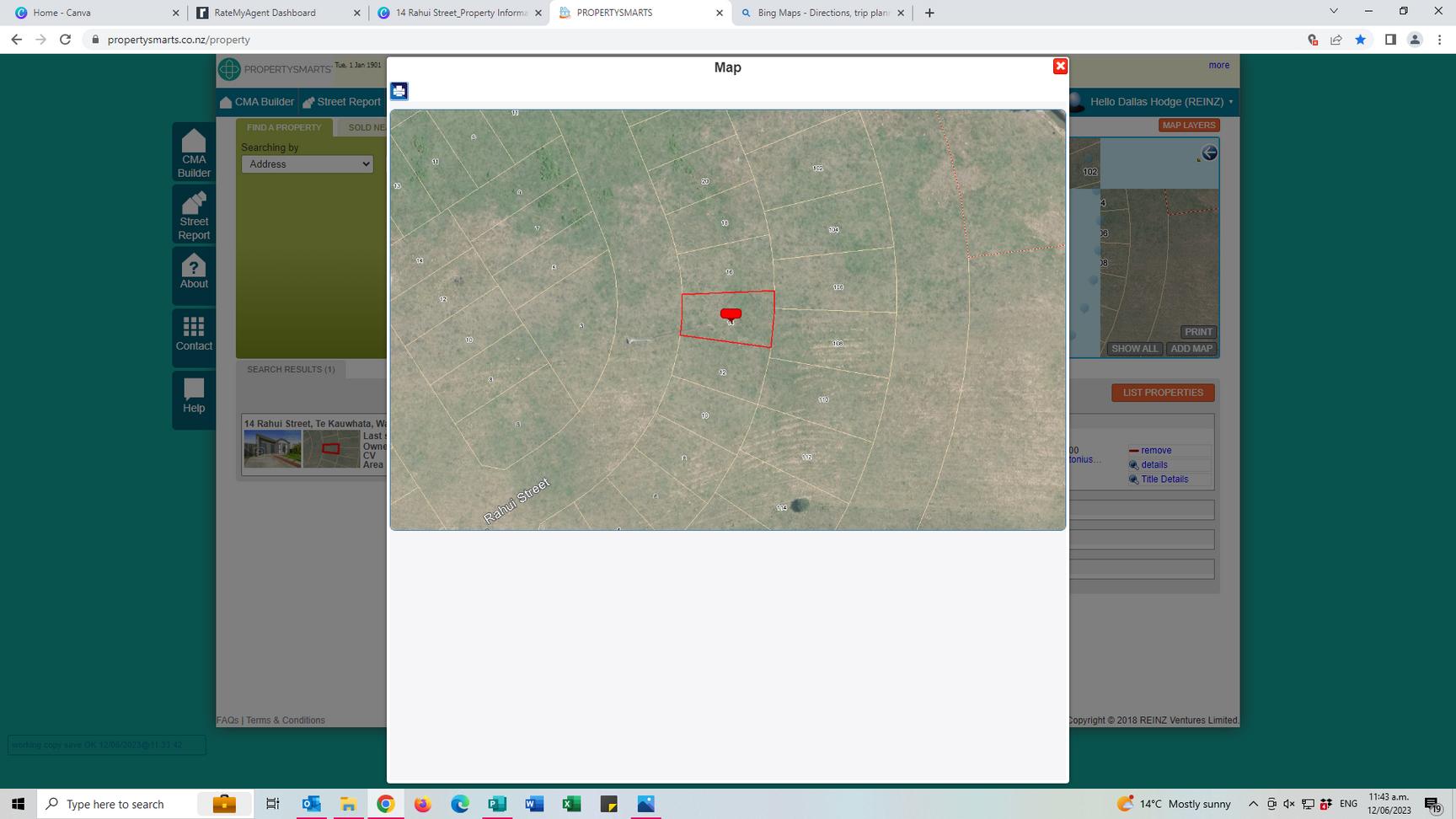This screenshot has width=1456, height=819.
Task: Open Firefox from the taskbar
Action: pos(422,804)
